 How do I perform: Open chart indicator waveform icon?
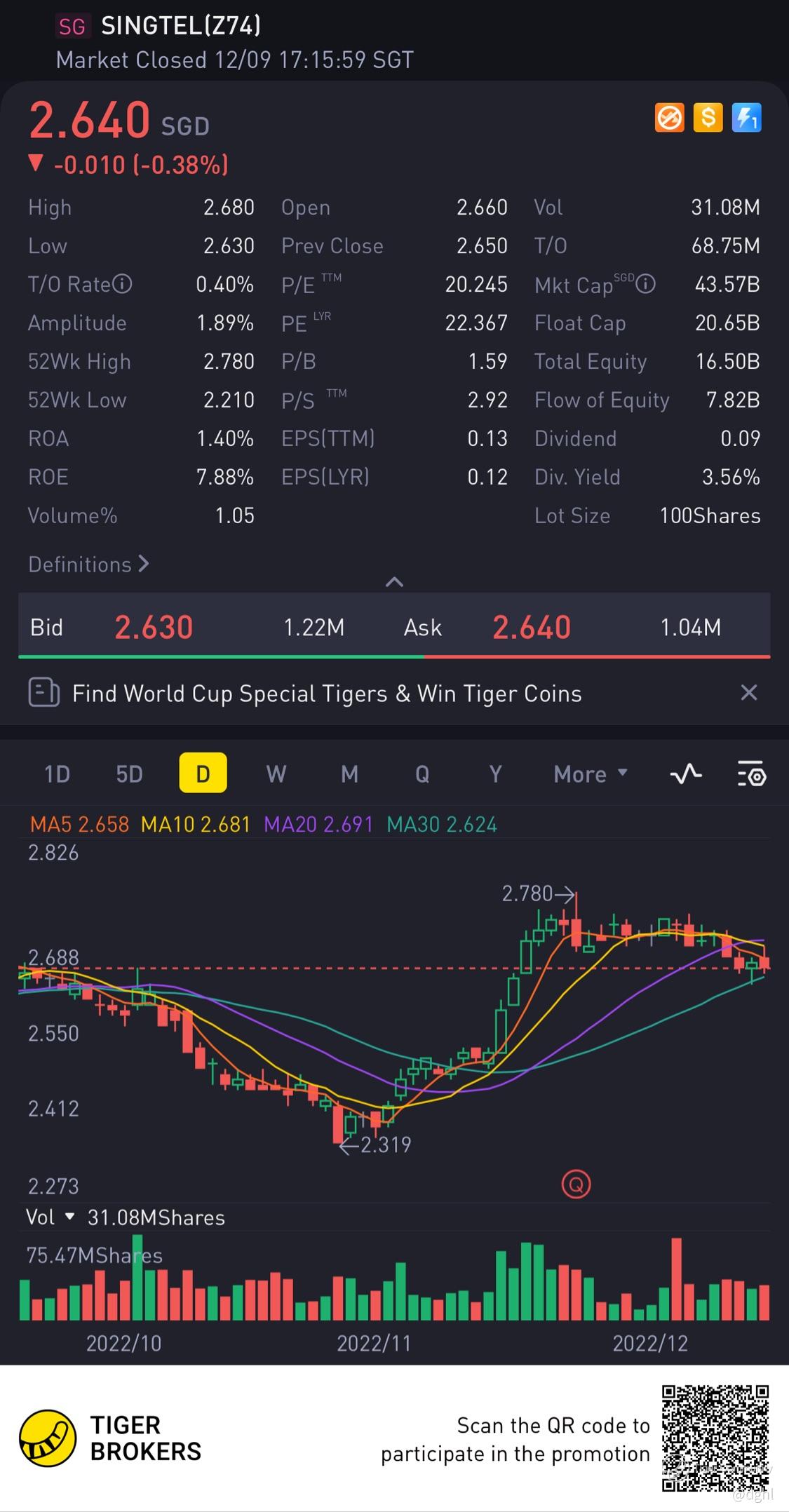pos(686,774)
